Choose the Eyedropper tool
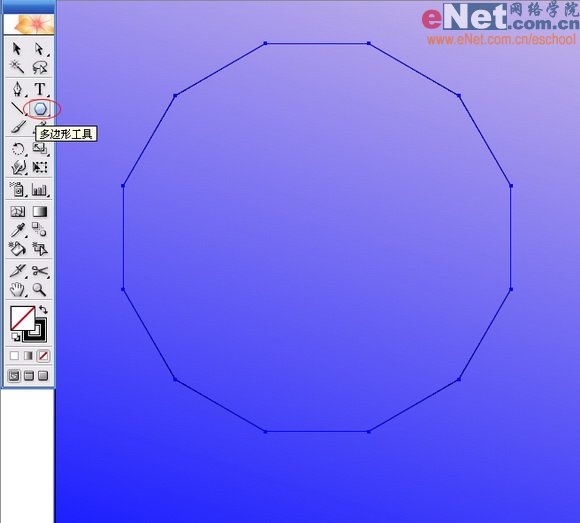Screen dimensions: 580x523 18,230
